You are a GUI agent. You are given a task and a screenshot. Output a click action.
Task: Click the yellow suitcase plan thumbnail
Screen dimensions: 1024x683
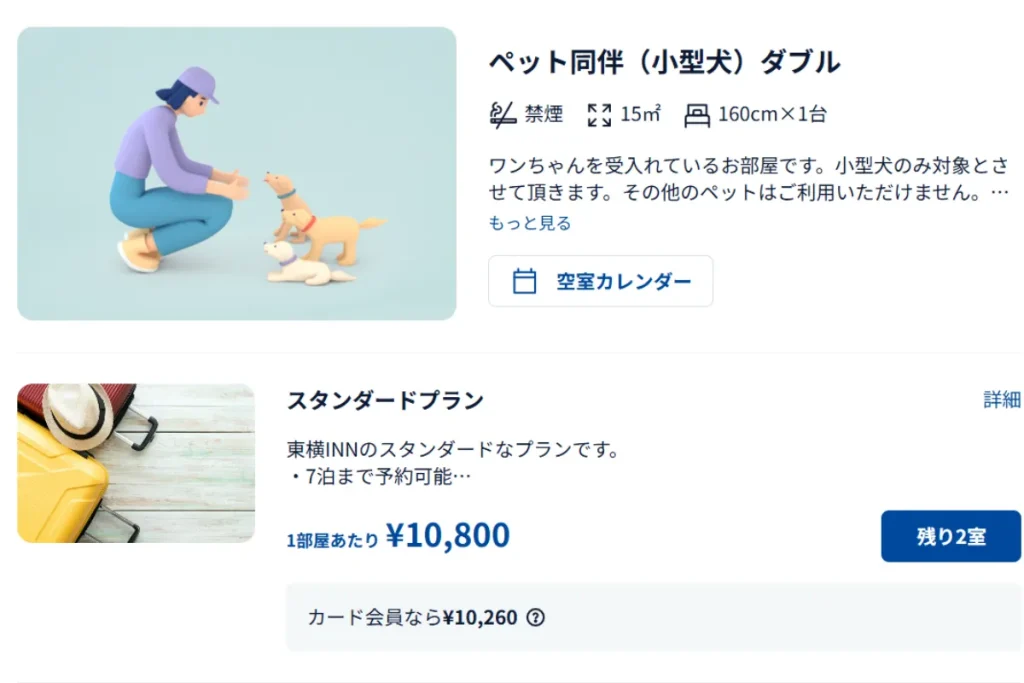tap(136, 463)
